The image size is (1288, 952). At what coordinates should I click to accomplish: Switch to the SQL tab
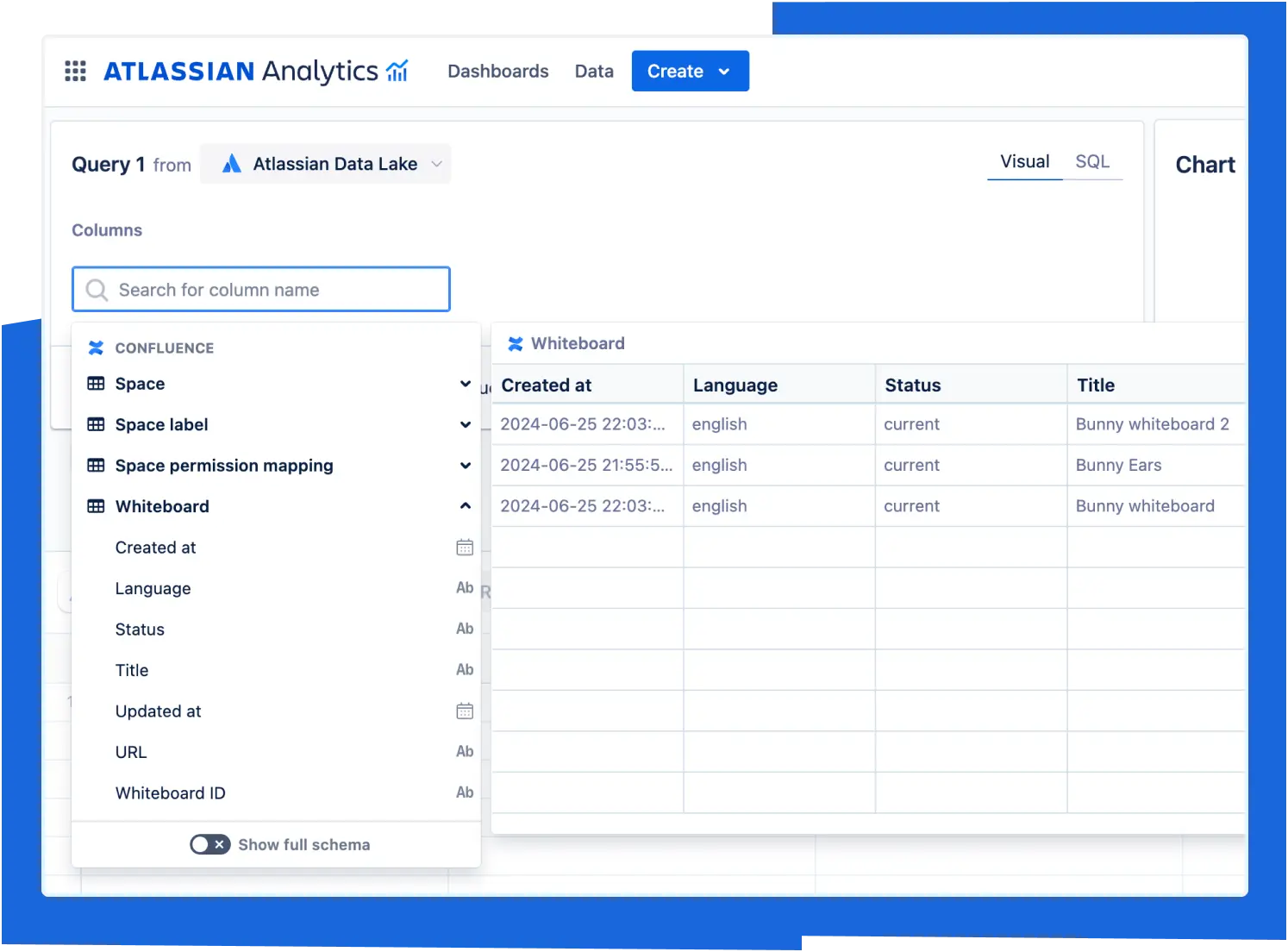click(x=1092, y=162)
